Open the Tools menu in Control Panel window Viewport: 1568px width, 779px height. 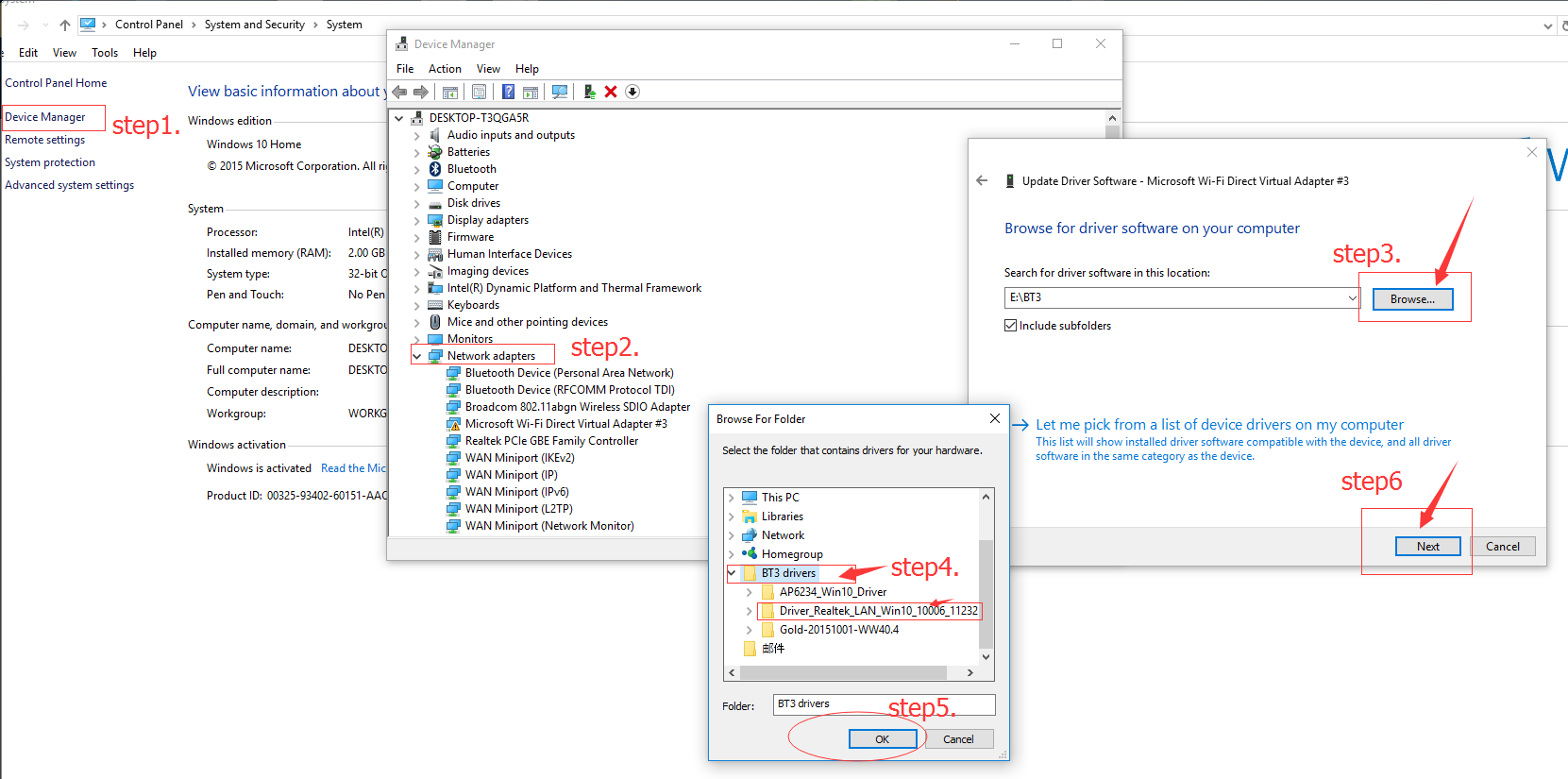105,53
